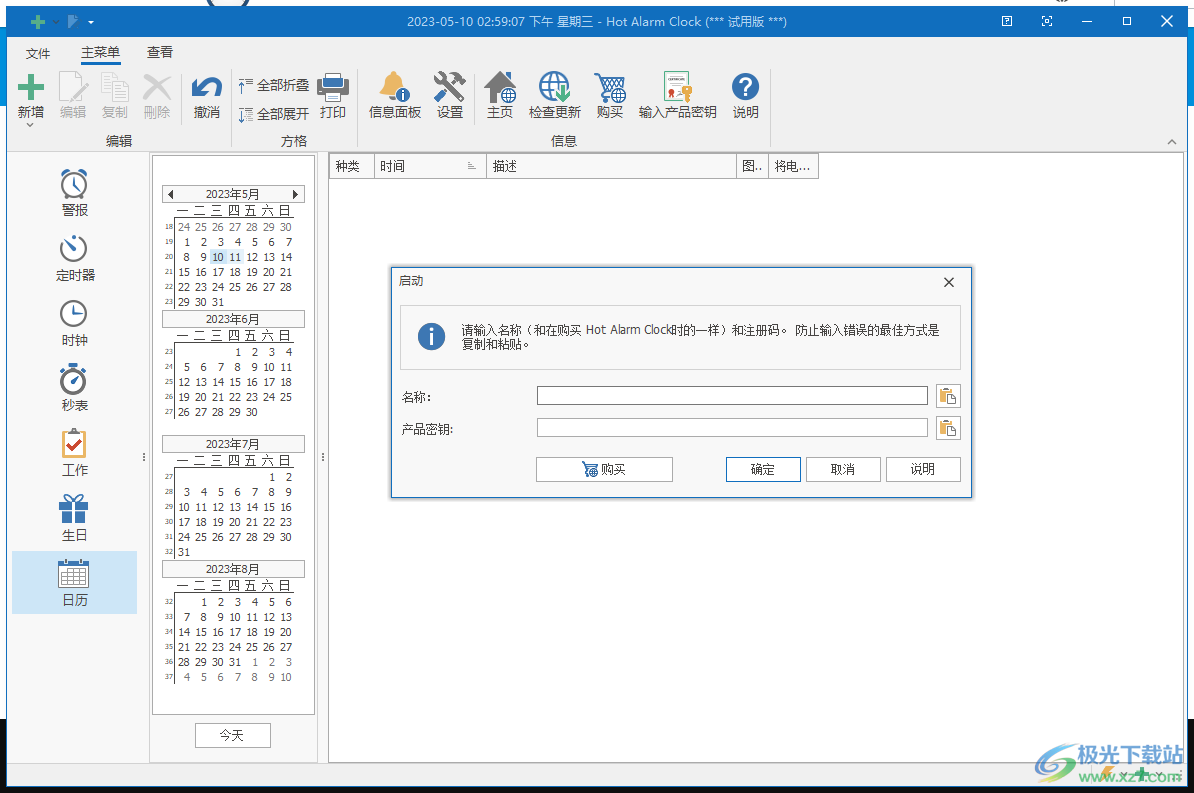
Task: Select 全部展开 expand all
Action: (274, 114)
